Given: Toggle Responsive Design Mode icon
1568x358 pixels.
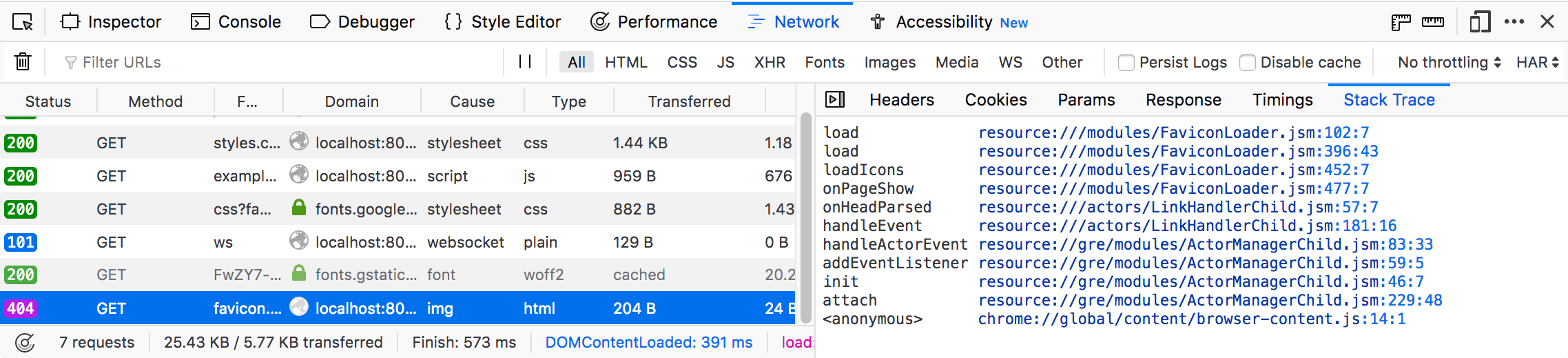Looking at the screenshot, I should click(1480, 22).
